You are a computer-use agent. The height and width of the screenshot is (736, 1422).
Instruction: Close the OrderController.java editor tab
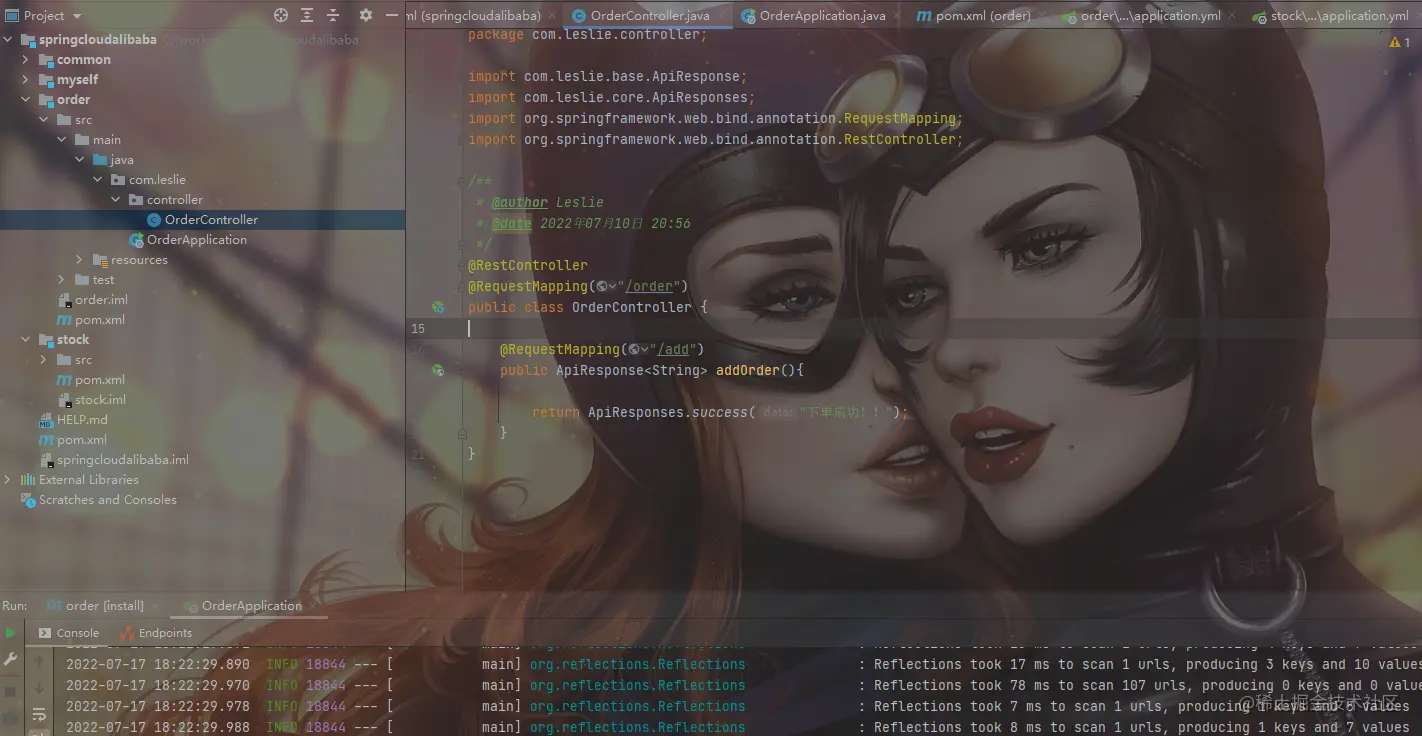click(x=722, y=16)
